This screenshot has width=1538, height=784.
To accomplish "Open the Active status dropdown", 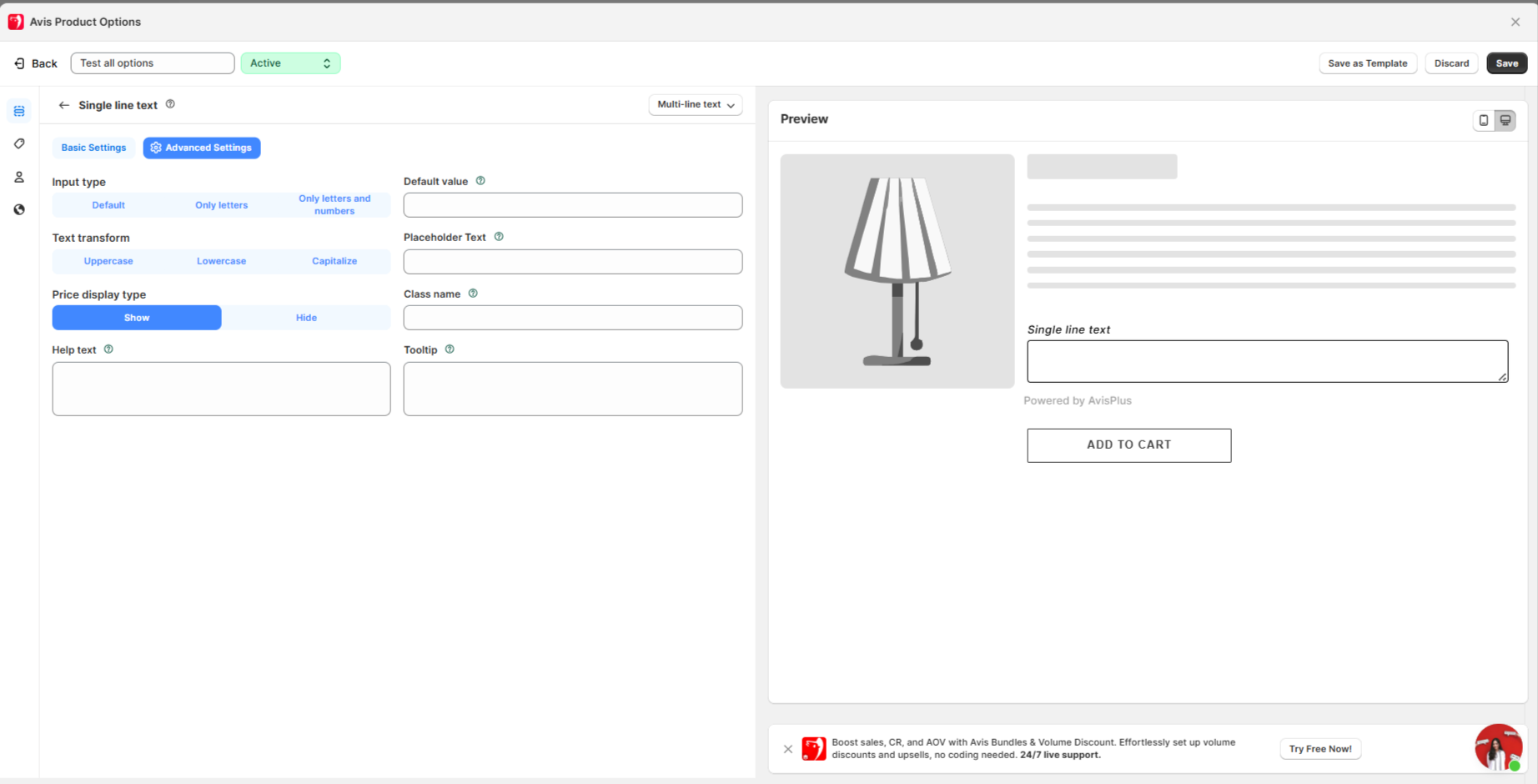I will tap(290, 63).
